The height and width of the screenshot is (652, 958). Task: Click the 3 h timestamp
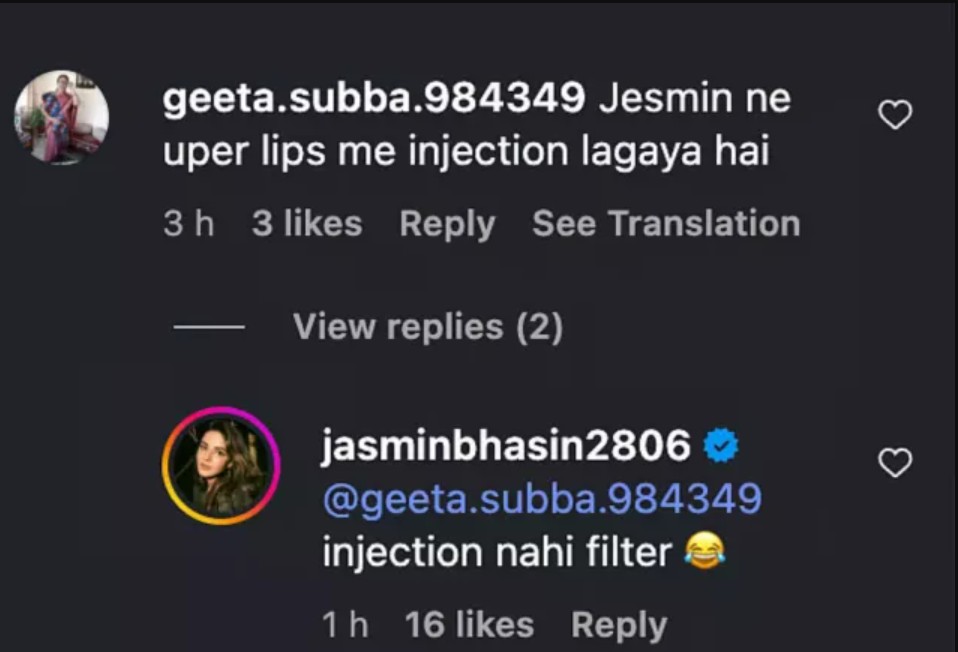[x=189, y=224]
